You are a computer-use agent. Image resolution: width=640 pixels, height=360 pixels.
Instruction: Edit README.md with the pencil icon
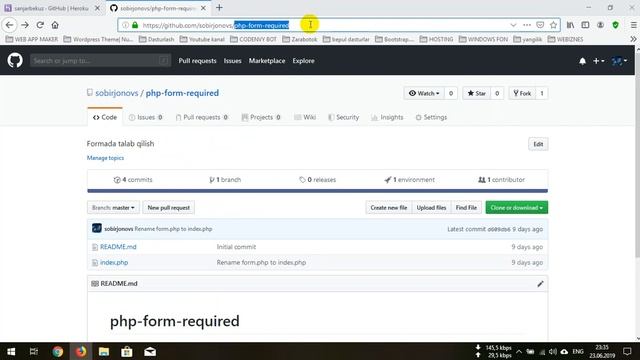pyautogui.click(x=540, y=284)
